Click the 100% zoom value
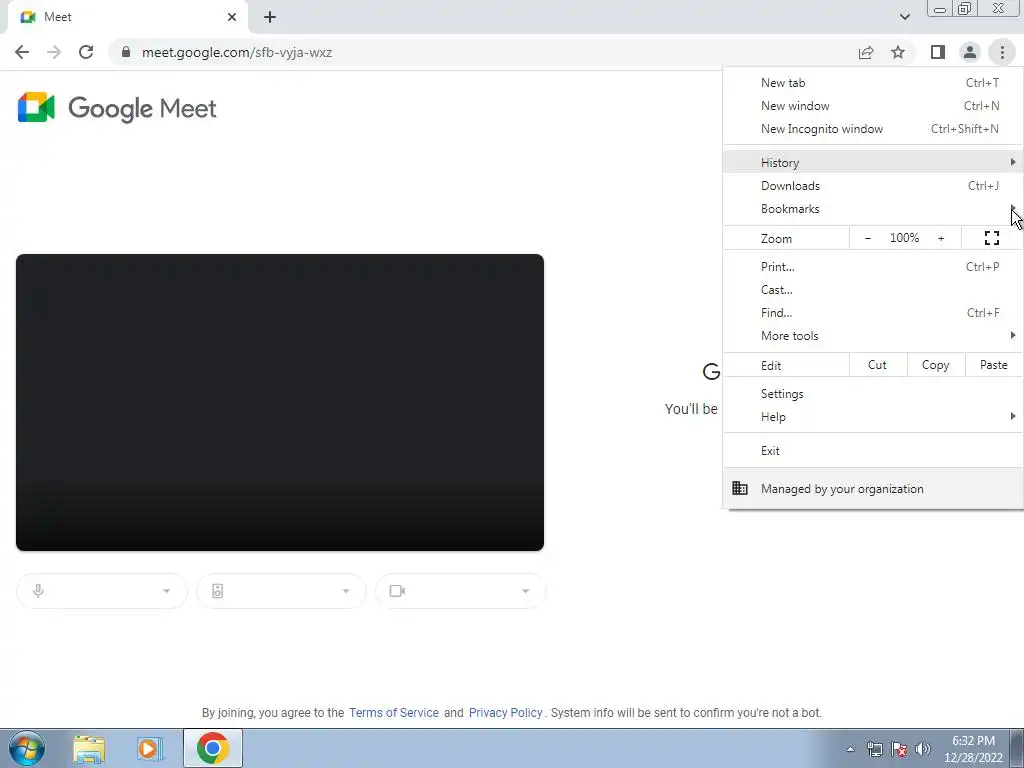The image size is (1024, 768). [x=904, y=238]
